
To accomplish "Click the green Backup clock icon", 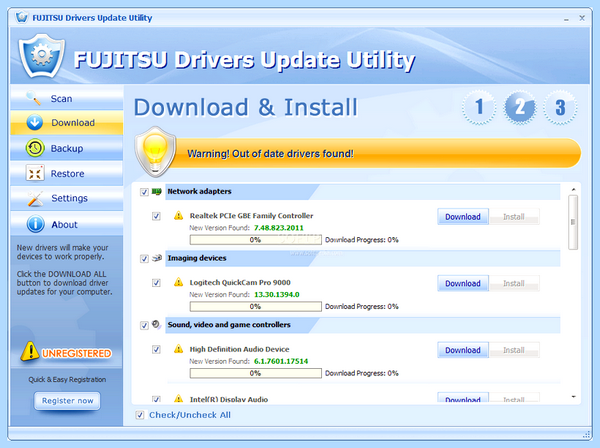I will click(35, 148).
